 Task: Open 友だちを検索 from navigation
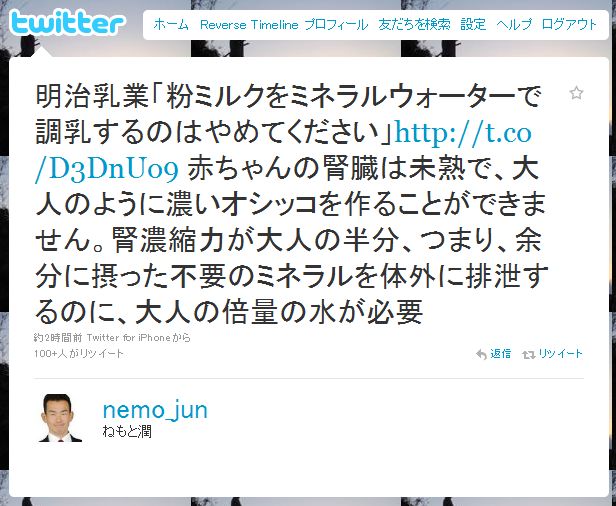pyautogui.click(x=414, y=24)
